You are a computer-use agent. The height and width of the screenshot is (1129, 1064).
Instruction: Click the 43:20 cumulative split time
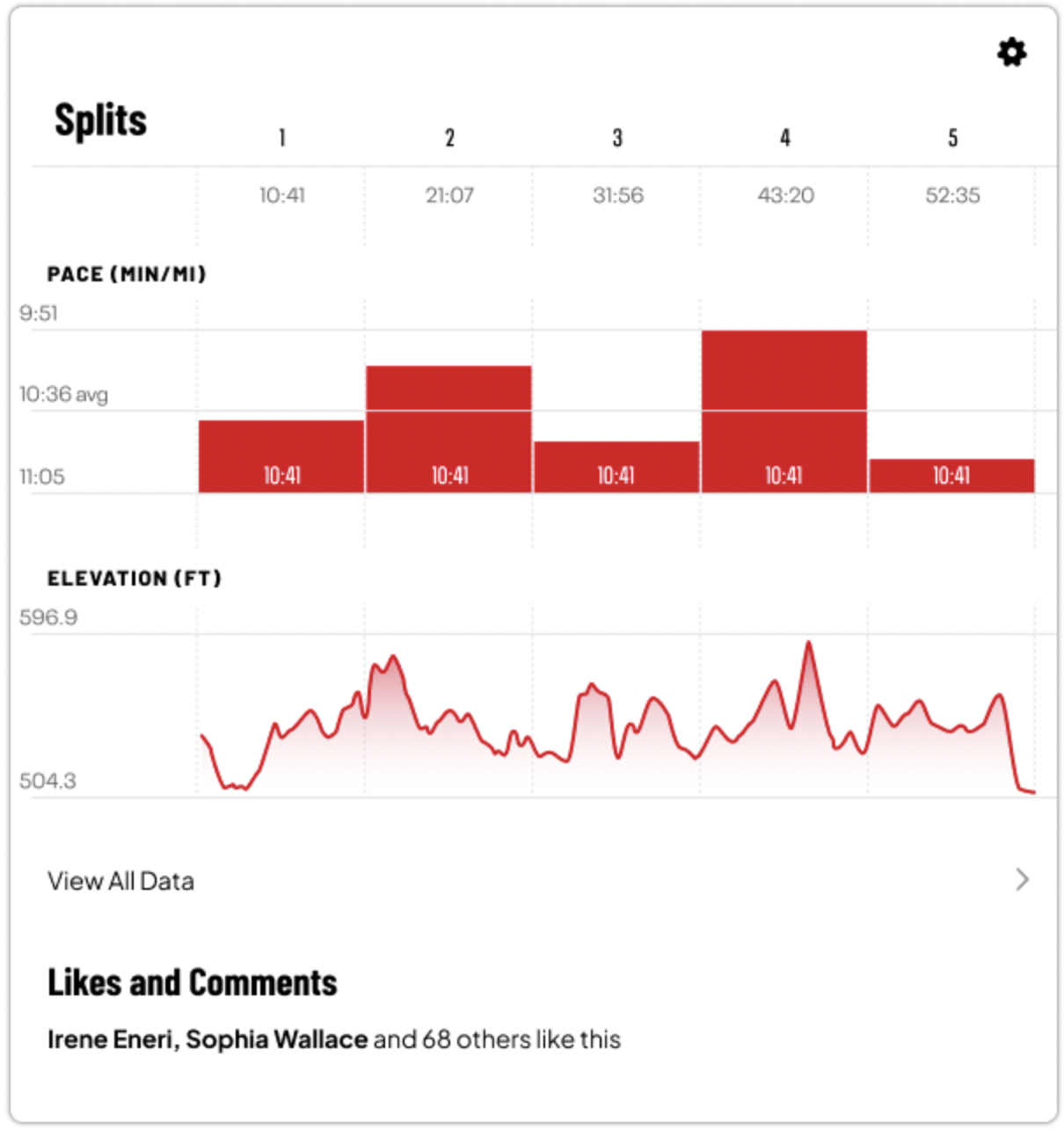point(785,195)
